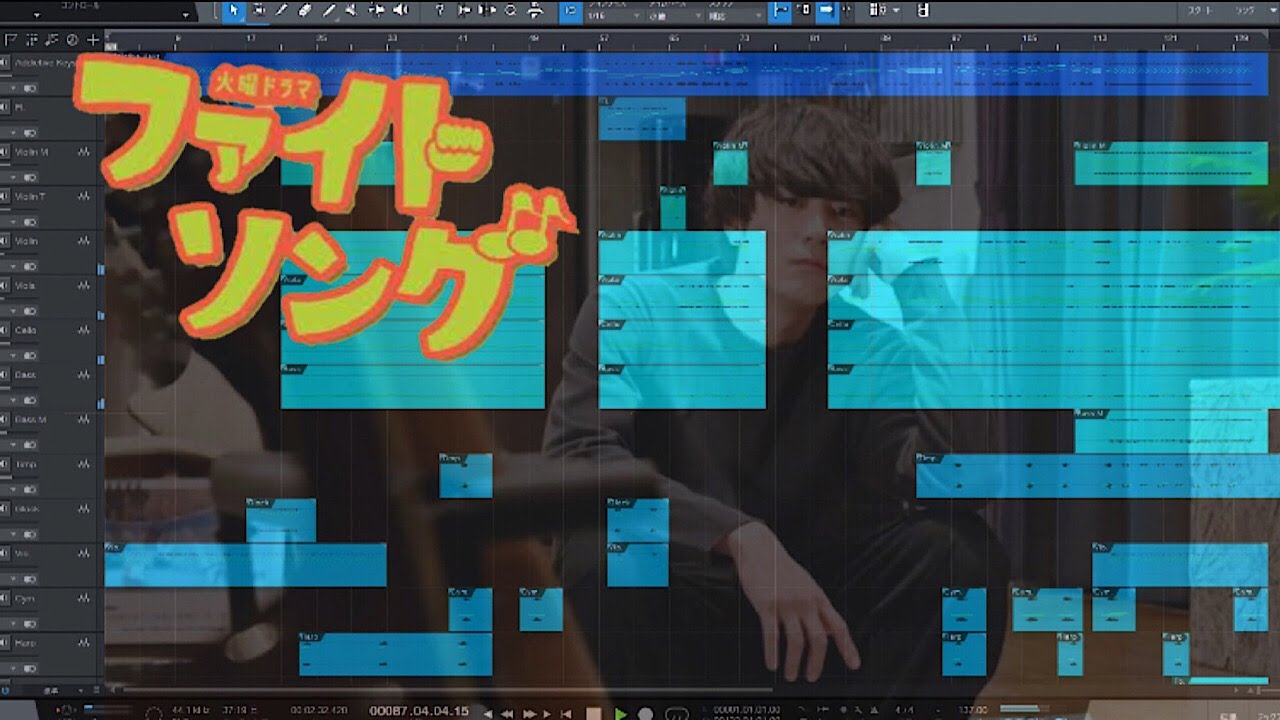Select the Paint pencil tool
Image resolution: width=1280 pixels, height=720 pixels.
point(282,10)
